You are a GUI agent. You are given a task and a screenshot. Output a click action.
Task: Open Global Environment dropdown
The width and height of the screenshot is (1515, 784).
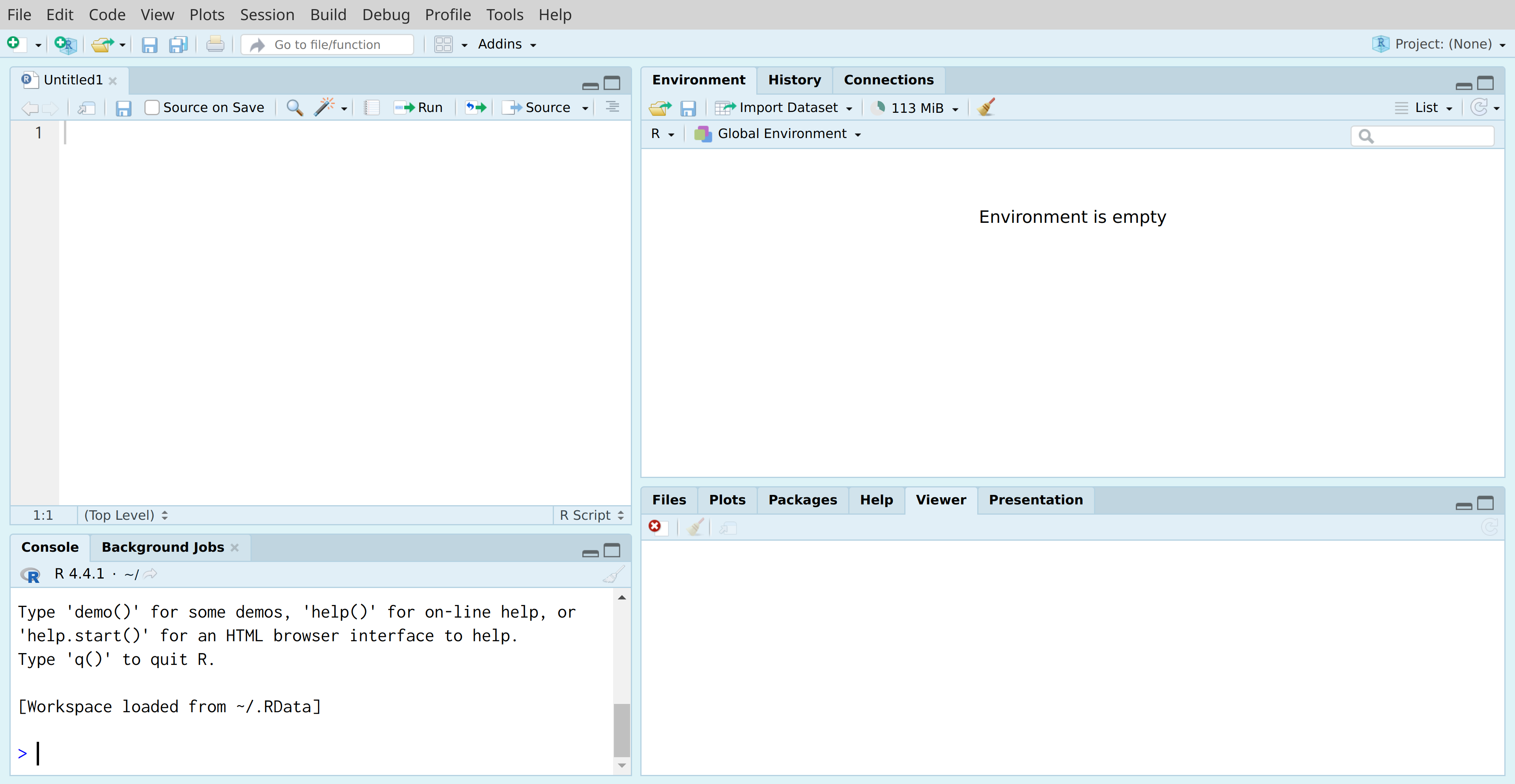pyautogui.click(x=778, y=134)
